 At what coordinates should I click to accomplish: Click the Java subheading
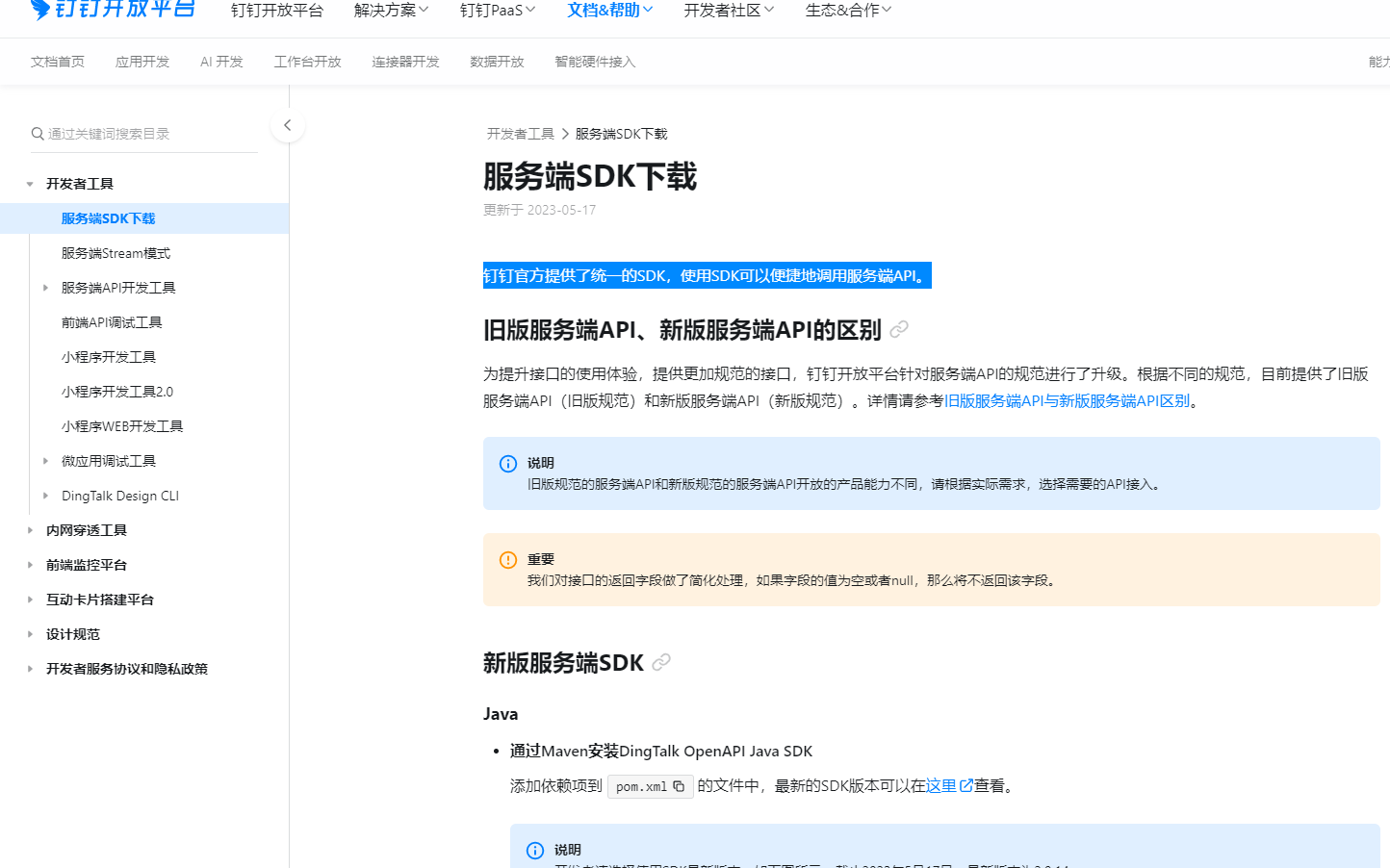(501, 714)
